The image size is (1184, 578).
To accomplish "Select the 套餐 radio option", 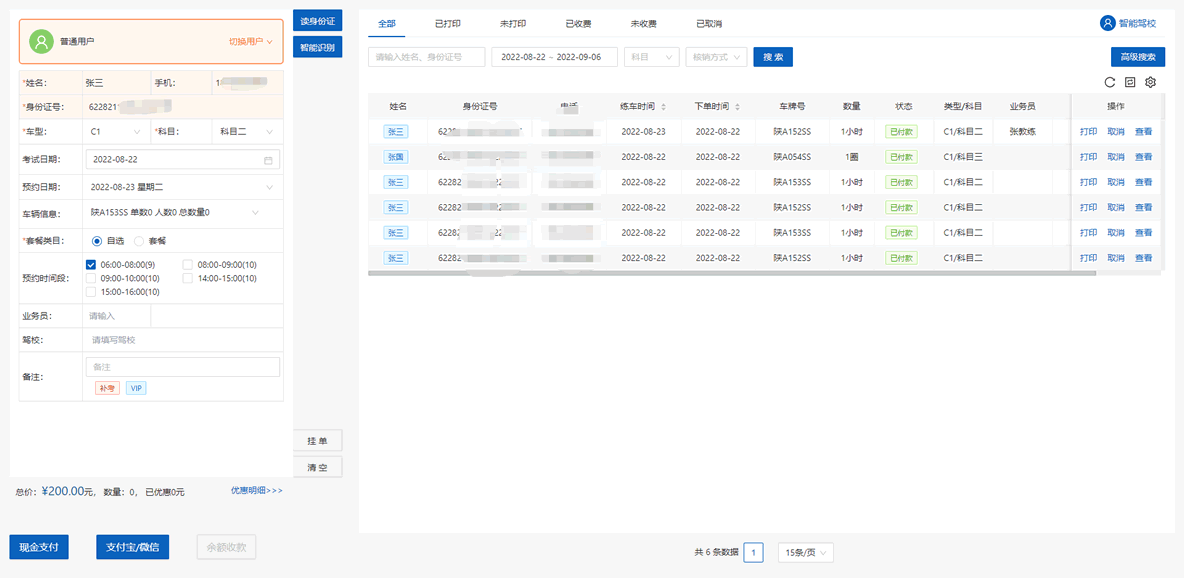I will (x=139, y=241).
